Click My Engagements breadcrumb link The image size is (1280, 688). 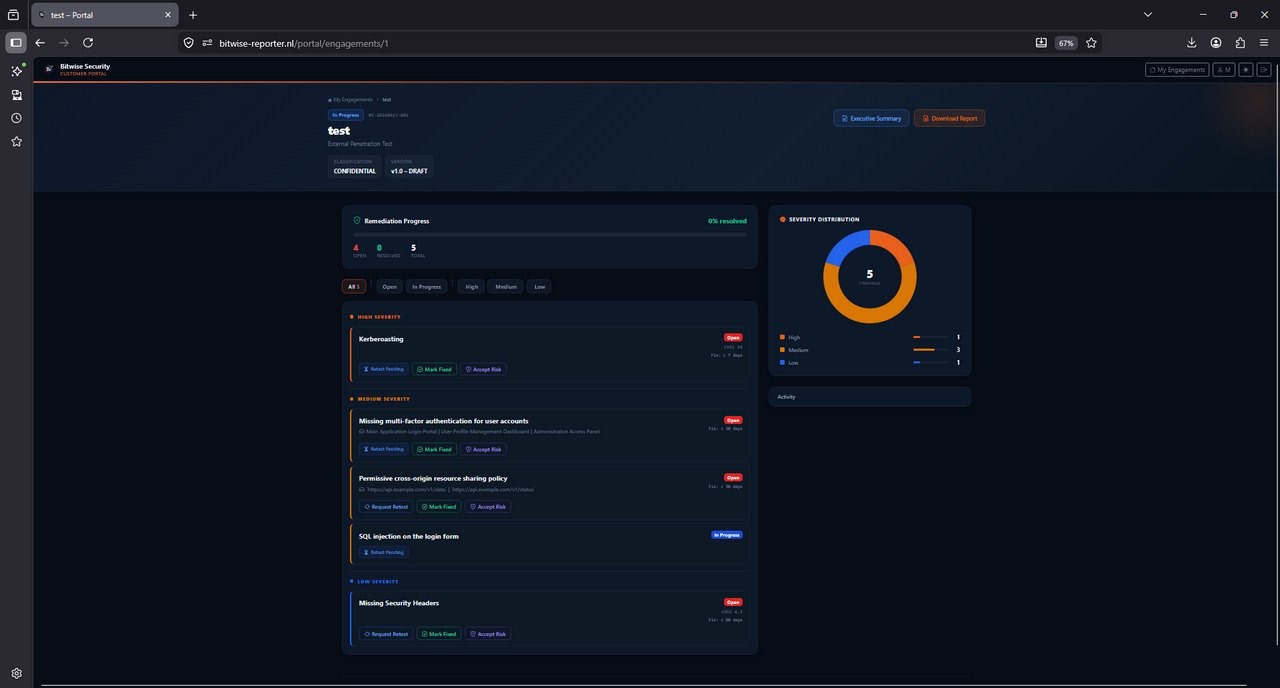coord(353,100)
